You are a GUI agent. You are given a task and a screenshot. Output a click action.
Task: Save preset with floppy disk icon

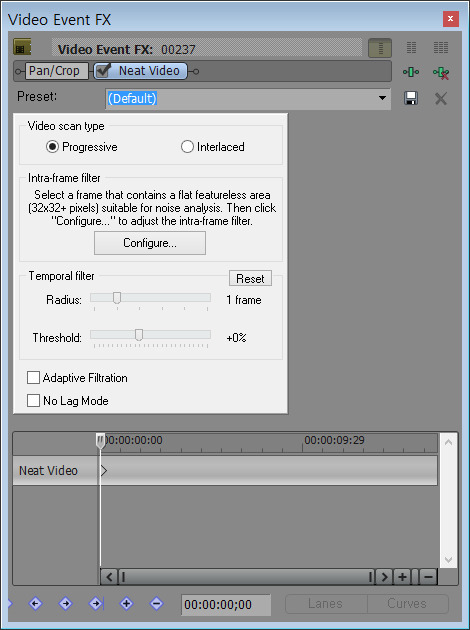[411, 98]
